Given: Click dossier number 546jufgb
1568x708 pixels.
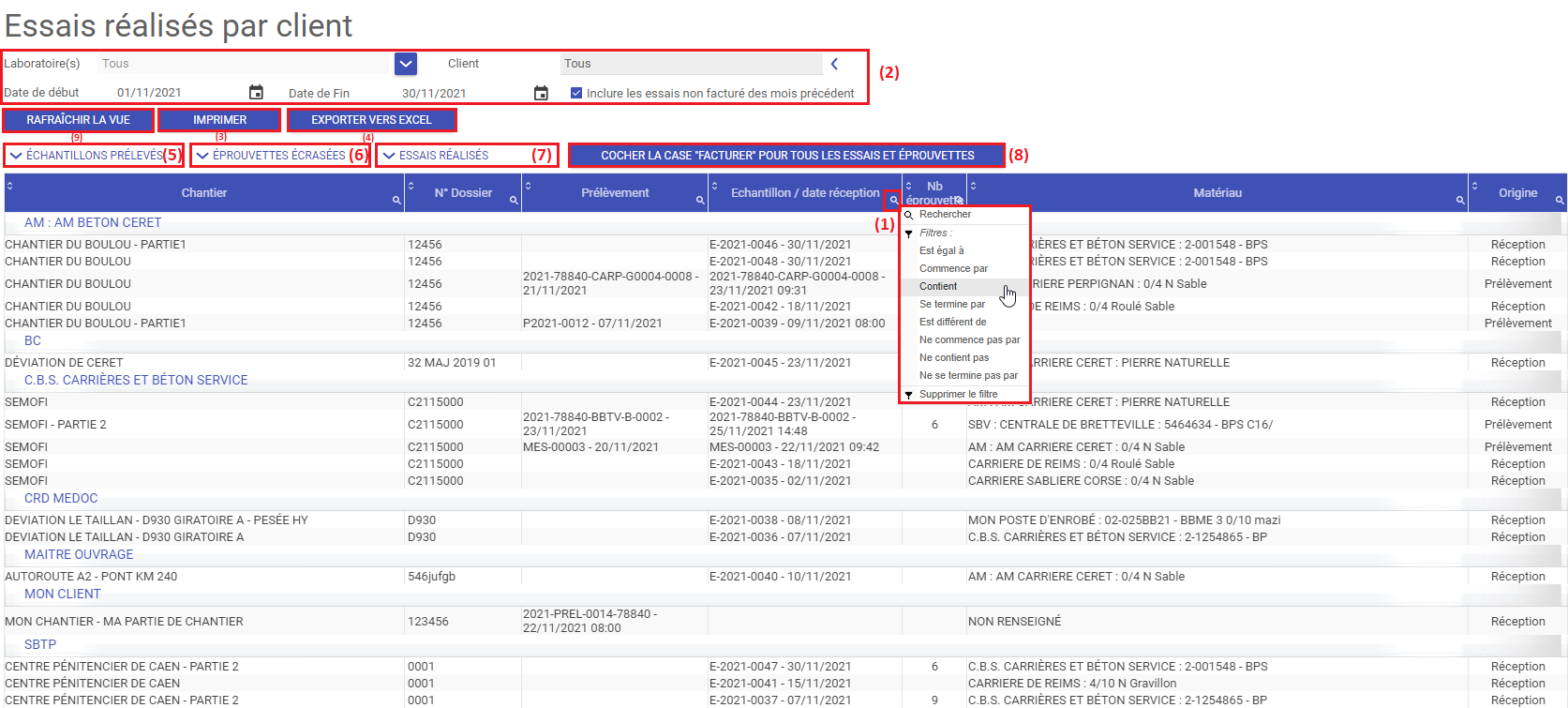Looking at the screenshot, I should tap(431, 577).
